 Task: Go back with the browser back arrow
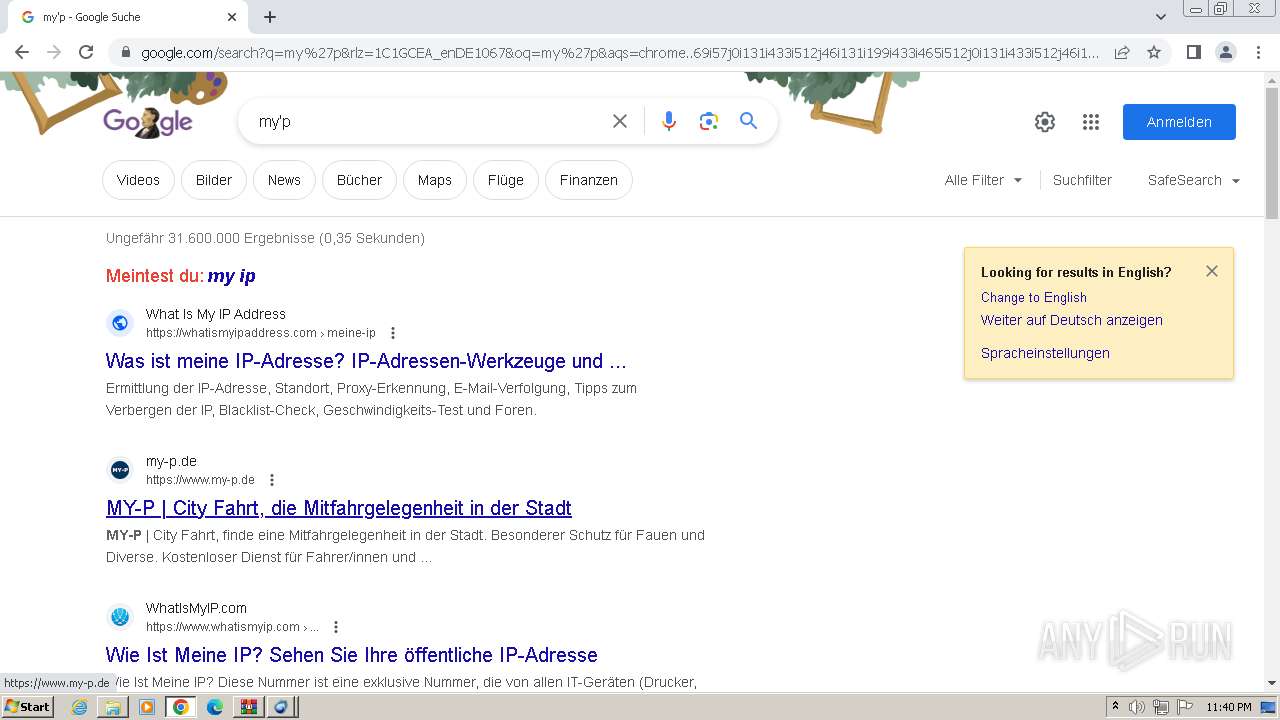pyautogui.click(x=22, y=53)
